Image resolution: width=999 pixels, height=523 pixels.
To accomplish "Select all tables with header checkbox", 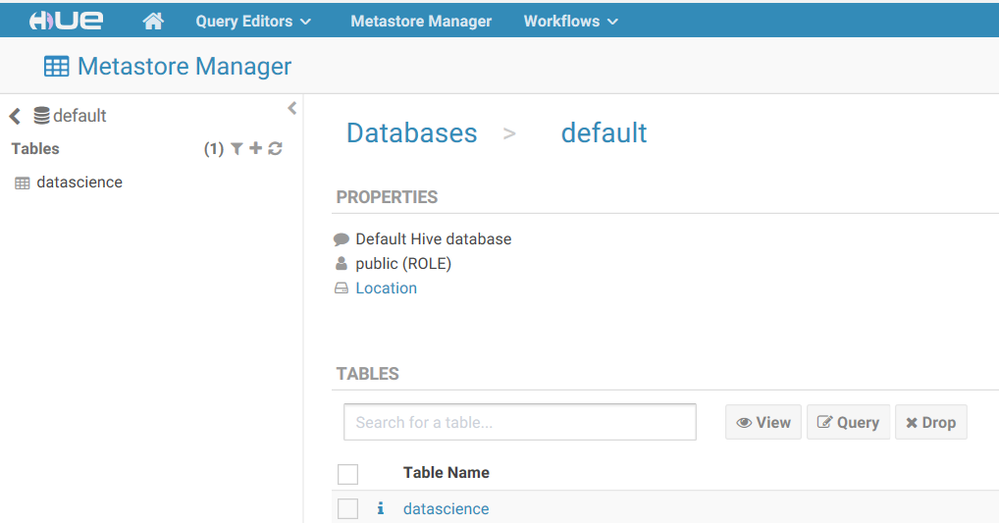I will pos(348,473).
